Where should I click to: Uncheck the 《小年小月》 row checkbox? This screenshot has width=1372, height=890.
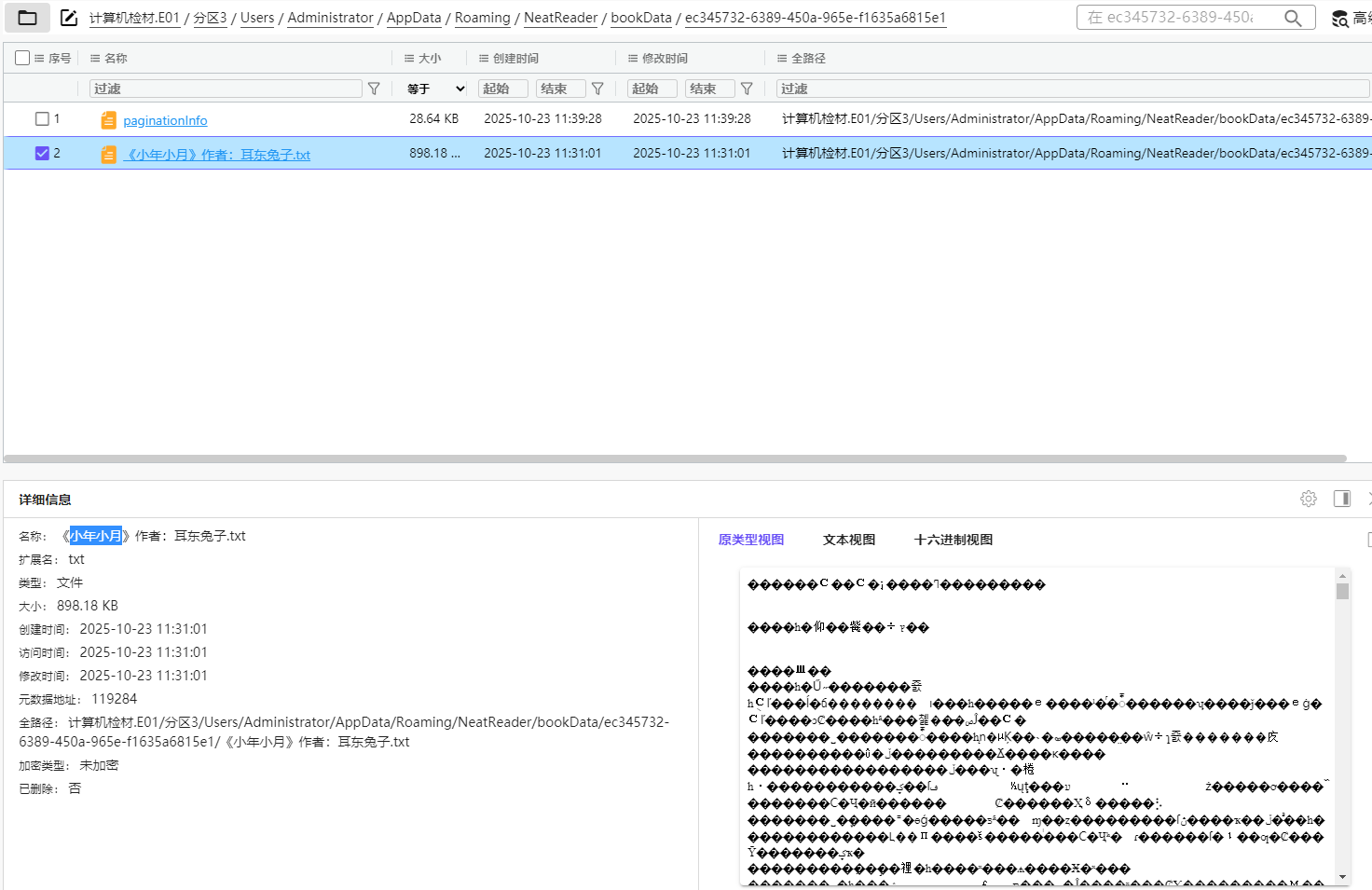point(42,153)
